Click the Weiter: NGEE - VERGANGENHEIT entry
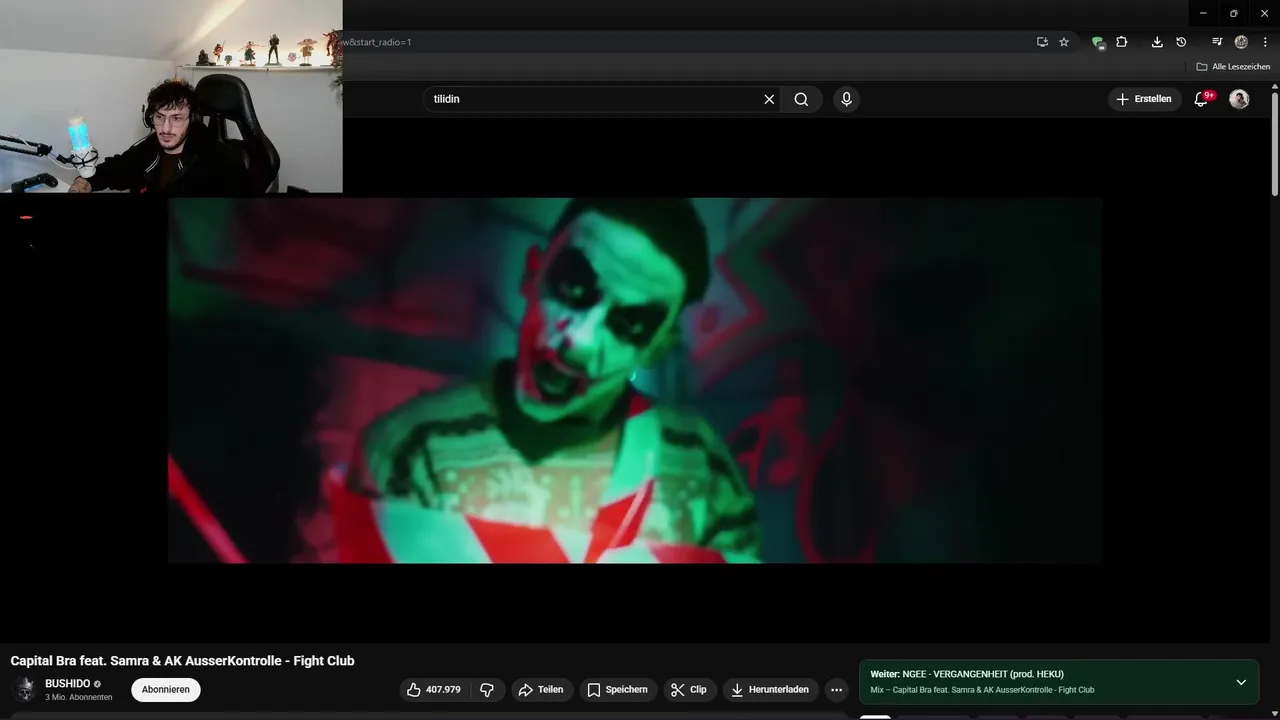The image size is (1280, 720). [x=967, y=674]
